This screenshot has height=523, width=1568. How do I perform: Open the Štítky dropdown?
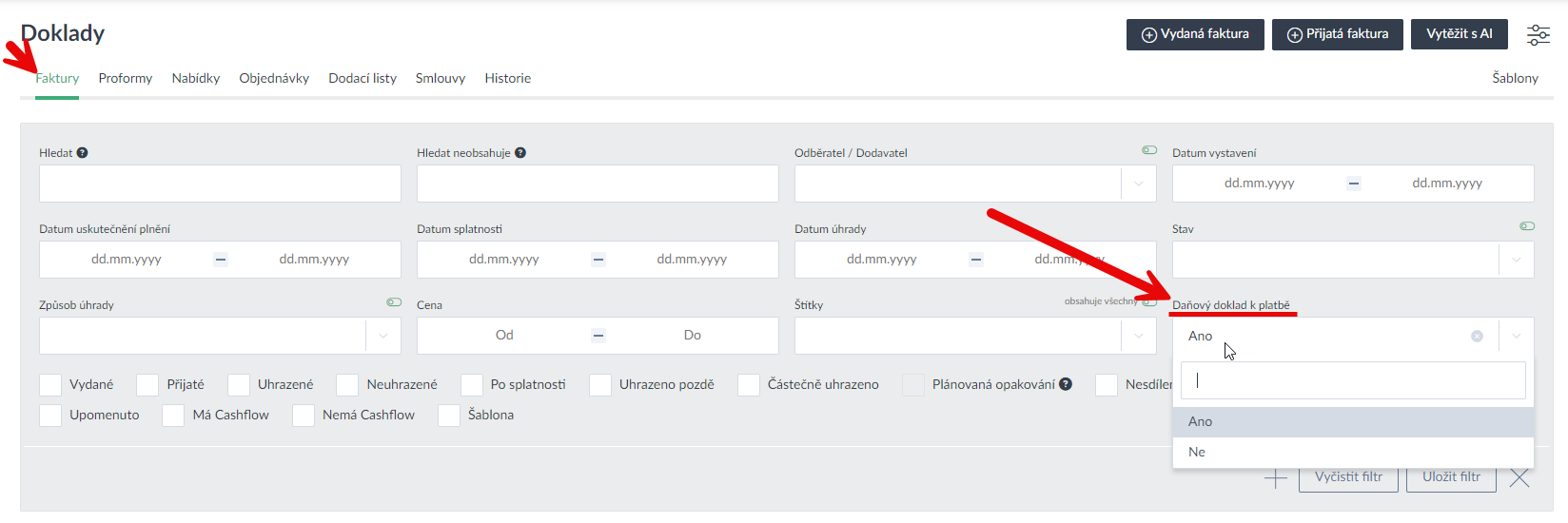click(1139, 336)
